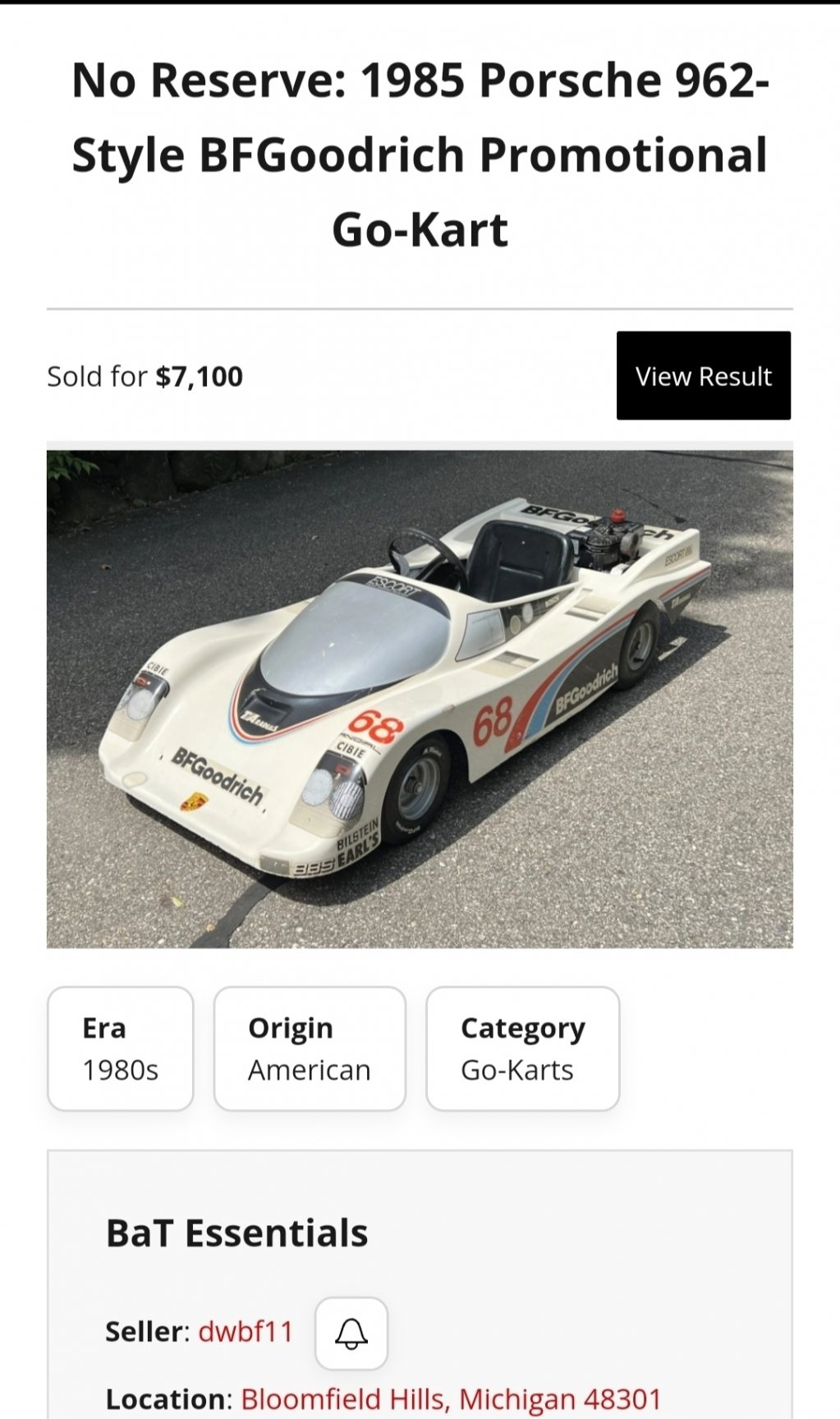Click the $7,100 sold price
This screenshot has height=1419, width=840.
pyautogui.click(x=200, y=377)
